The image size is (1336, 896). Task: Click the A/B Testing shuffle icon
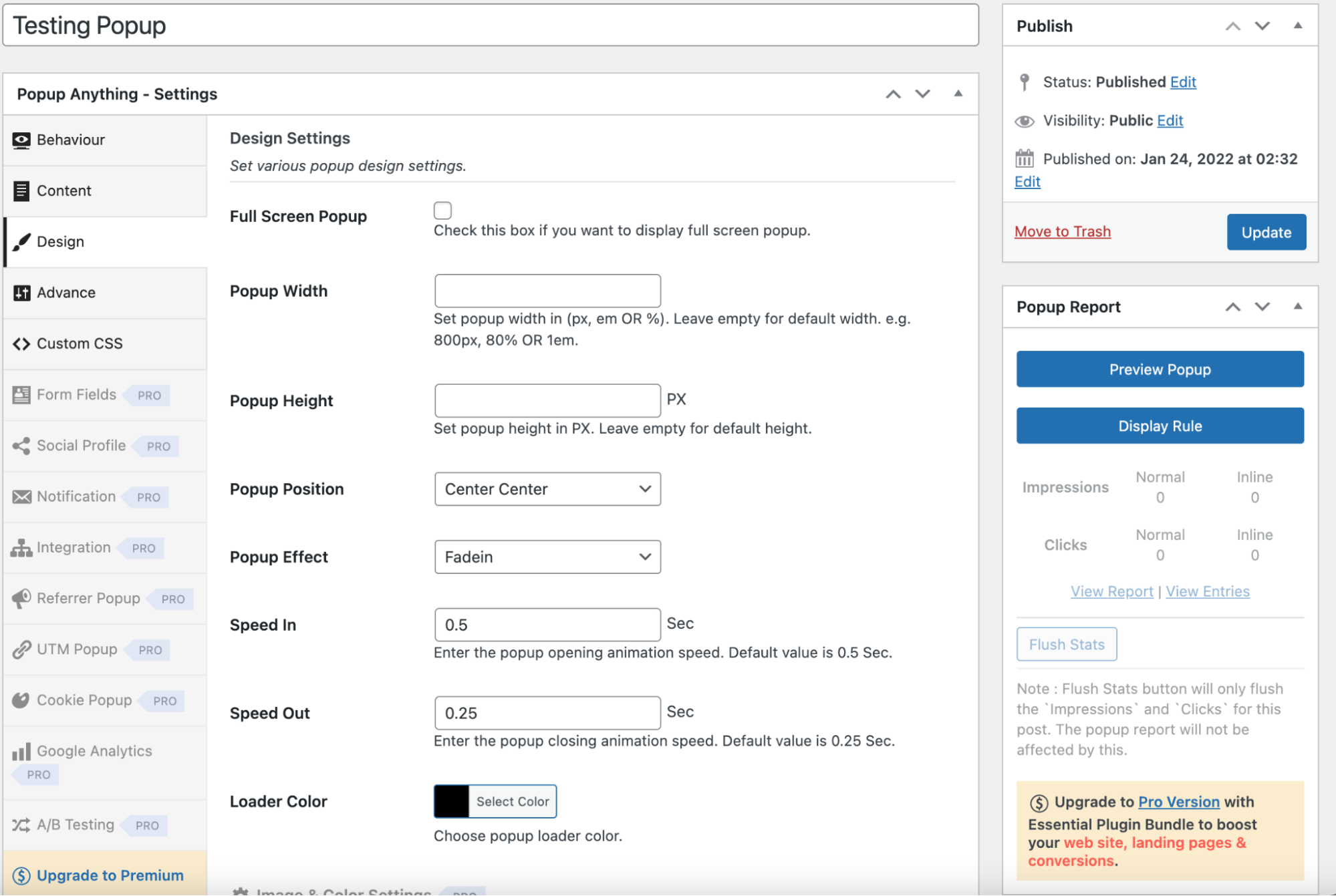click(x=21, y=825)
